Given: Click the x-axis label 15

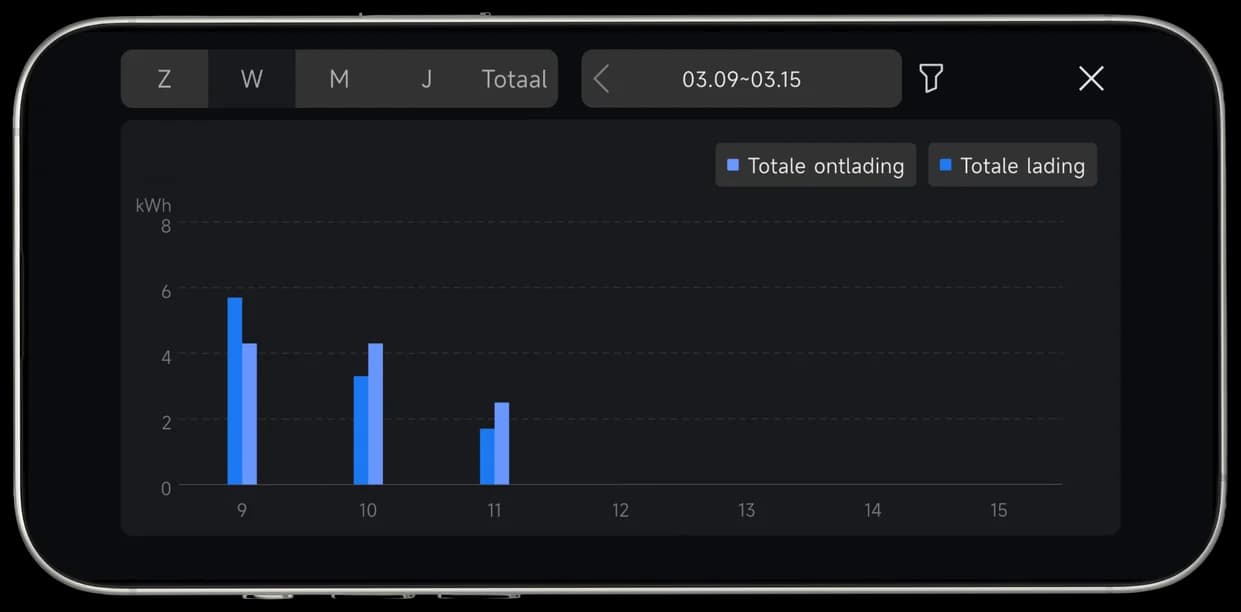Looking at the screenshot, I should [998, 510].
